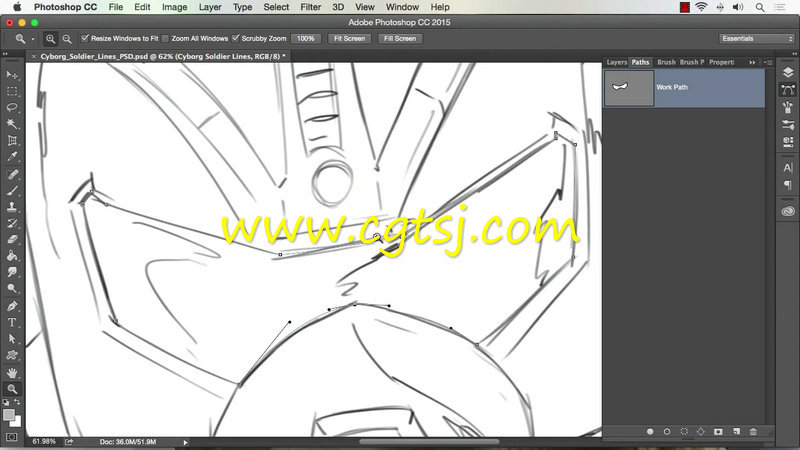Select the Lasso tool
Image resolution: width=800 pixels, height=450 pixels.
click(x=12, y=107)
